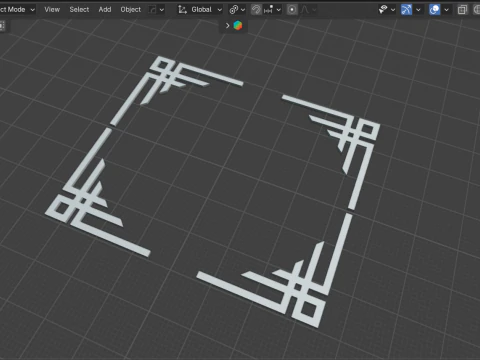Expand the chevron beside the colored cube
Image resolution: width=480 pixels, height=360 pixels.
point(227,25)
